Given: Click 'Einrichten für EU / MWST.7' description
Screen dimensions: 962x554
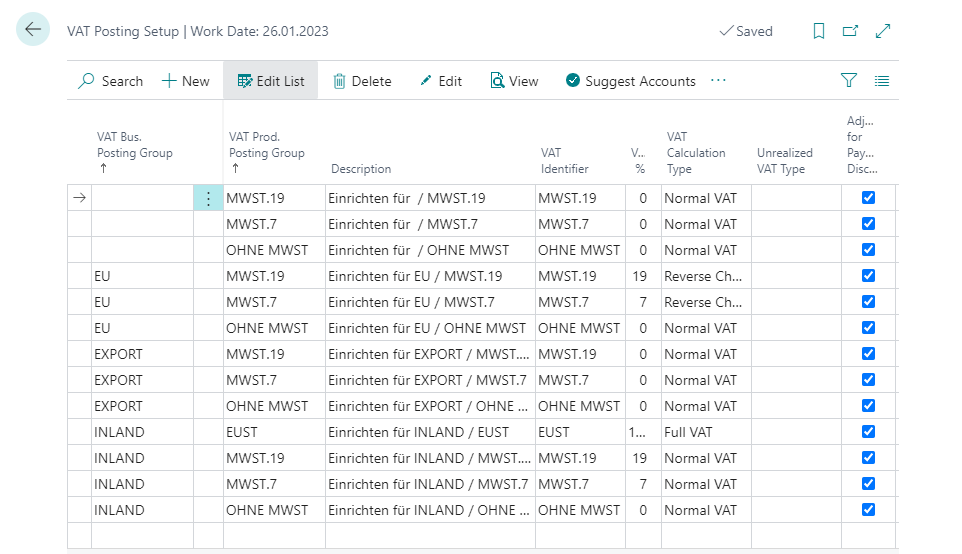Looking at the screenshot, I should click(x=430, y=302).
